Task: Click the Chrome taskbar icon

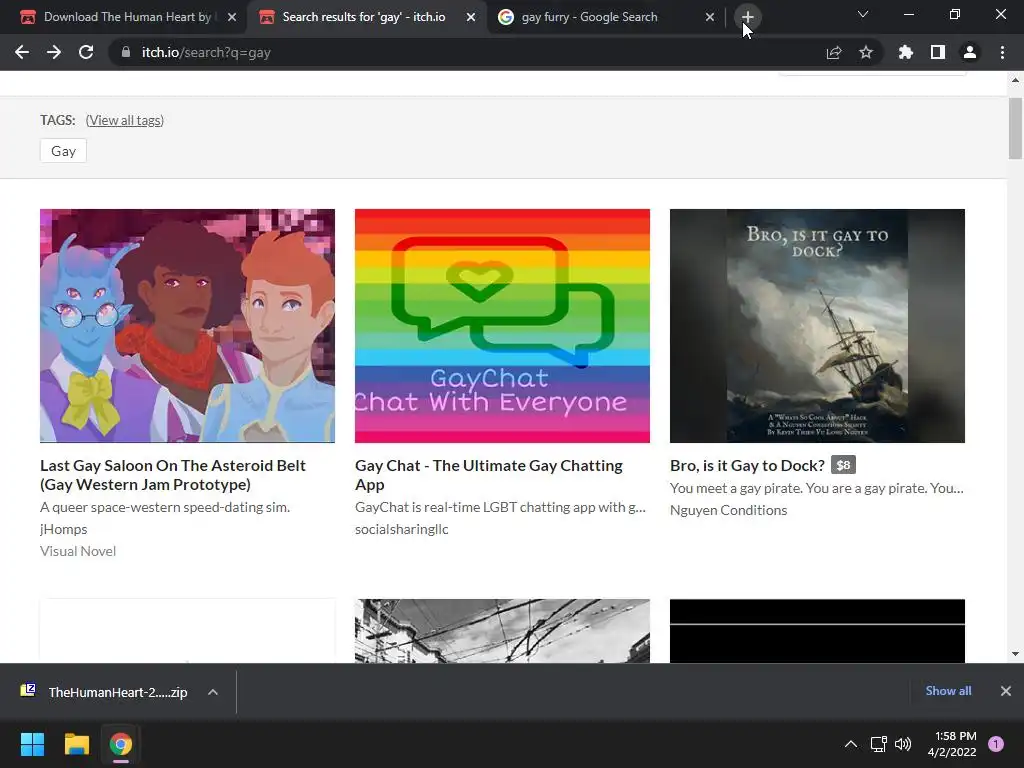Action: [x=120, y=744]
